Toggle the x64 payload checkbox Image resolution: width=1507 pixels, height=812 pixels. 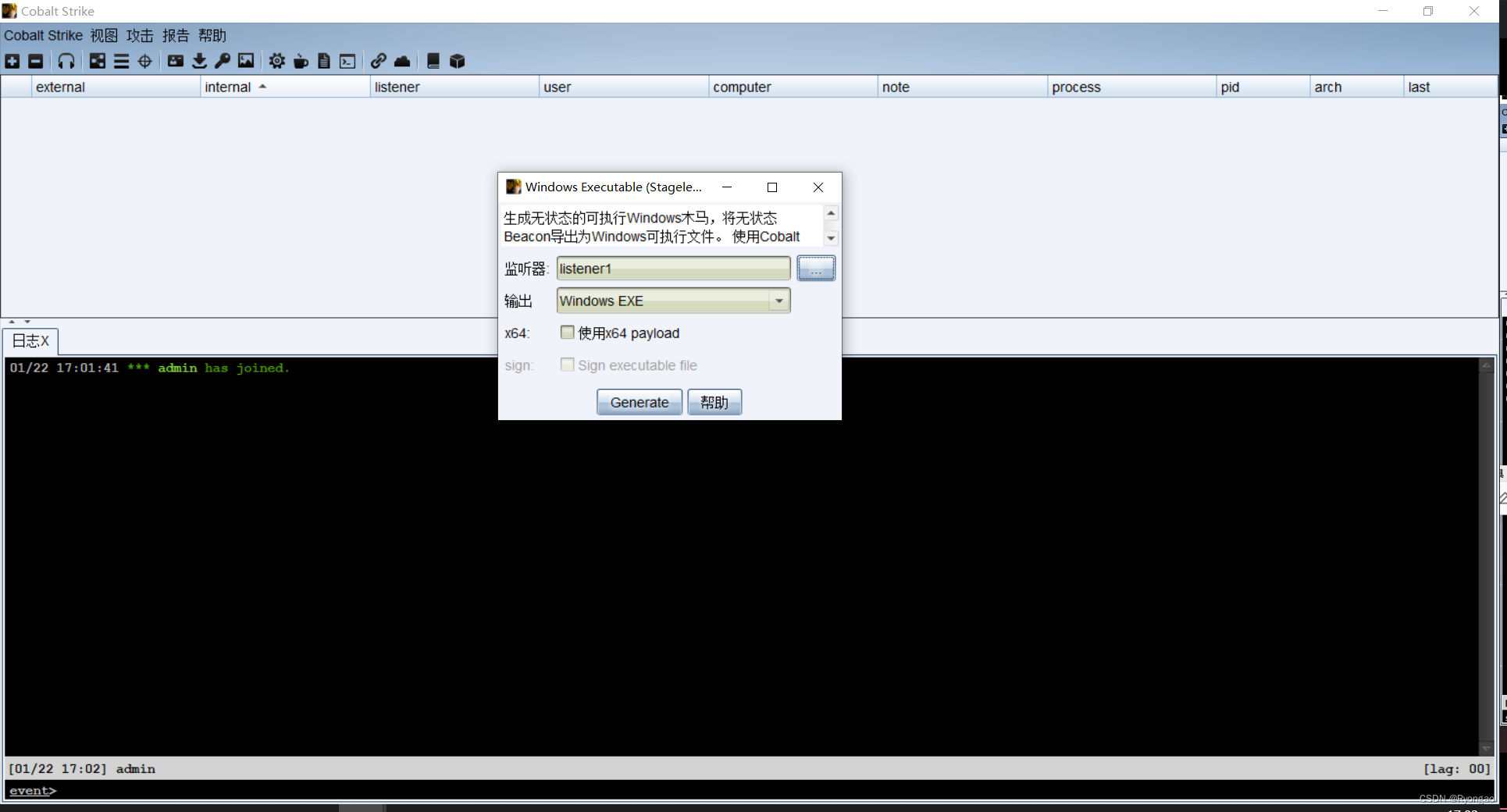click(x=568, y=333)
